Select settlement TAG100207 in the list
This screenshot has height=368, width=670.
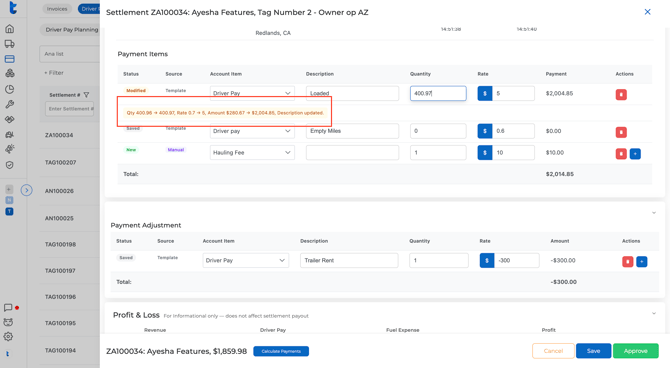pos(61,162)
